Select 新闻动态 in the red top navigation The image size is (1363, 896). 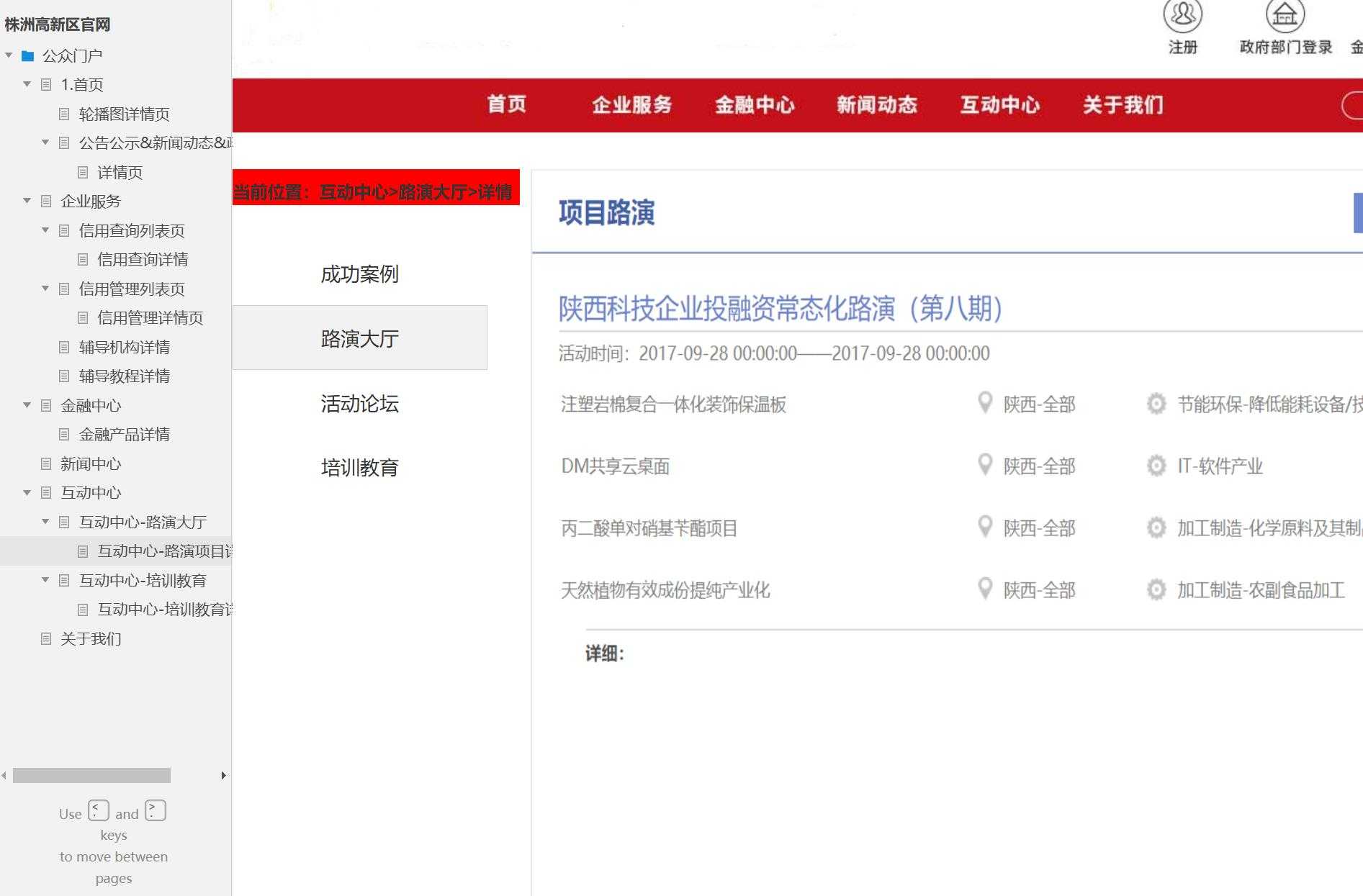coord(877,105)
